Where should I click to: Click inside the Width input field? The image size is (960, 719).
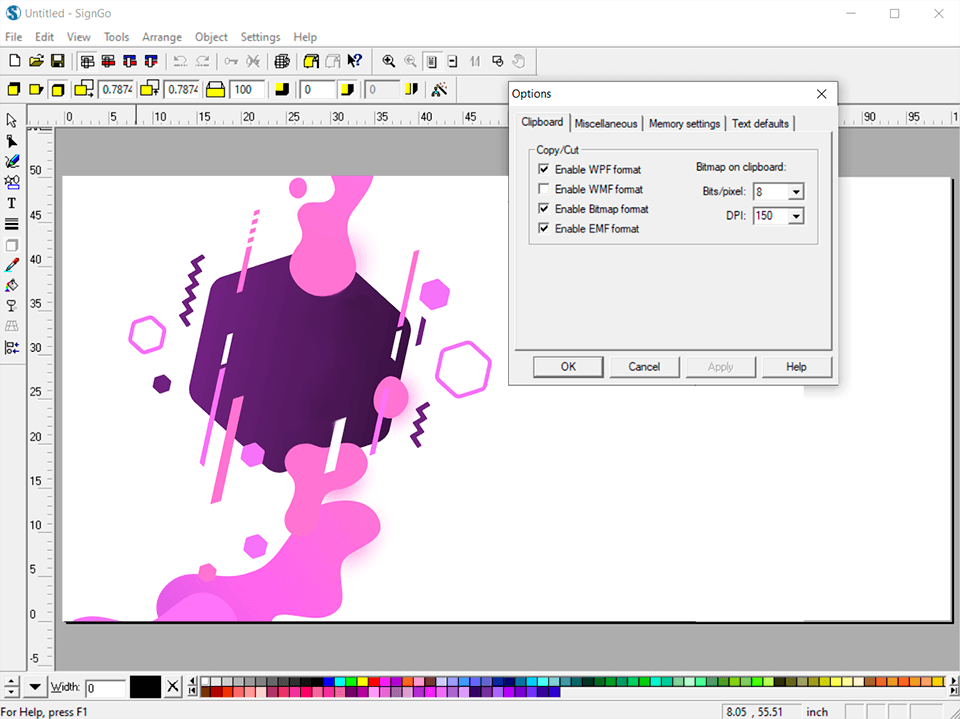[108, 687]
